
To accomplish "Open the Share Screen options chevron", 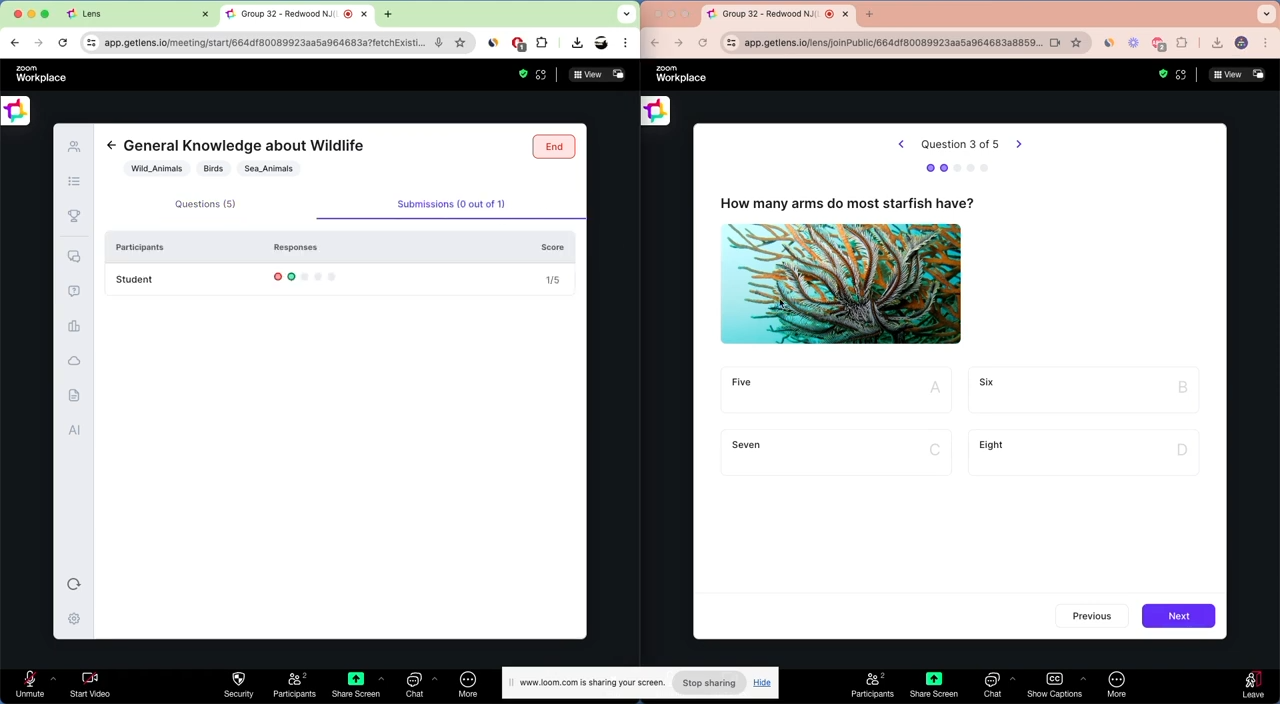I will pos(380,679).
